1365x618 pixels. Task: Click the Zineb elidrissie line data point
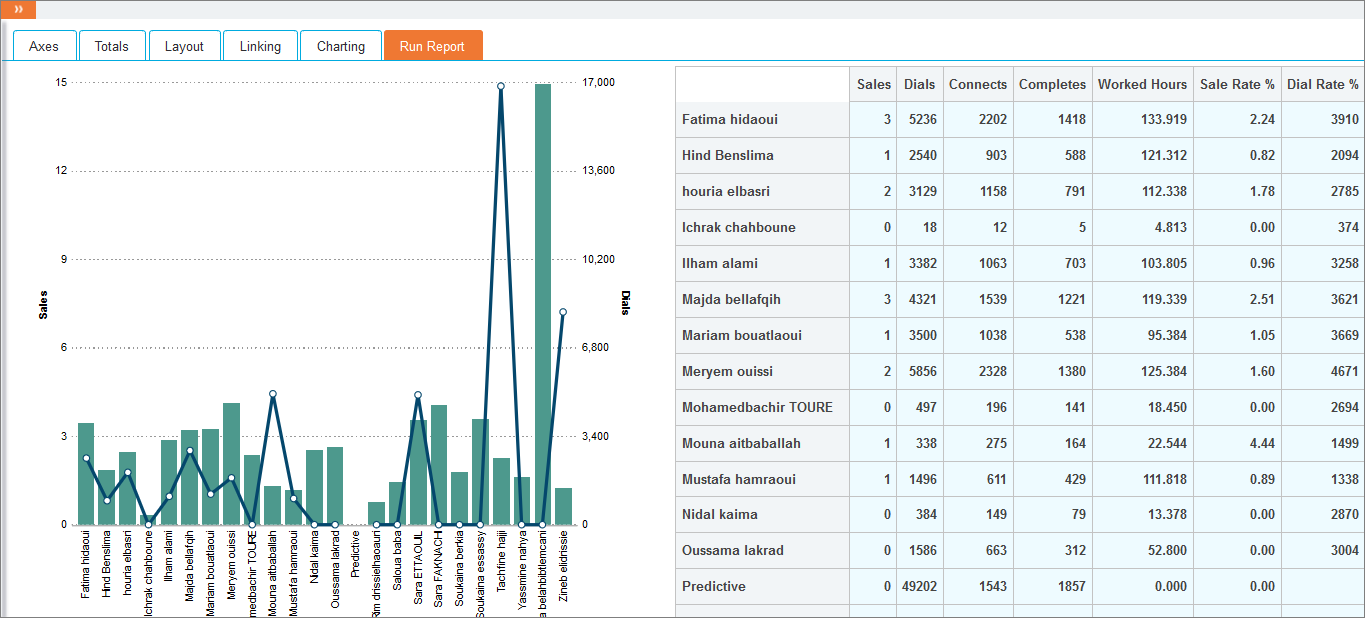coord(563,312)
